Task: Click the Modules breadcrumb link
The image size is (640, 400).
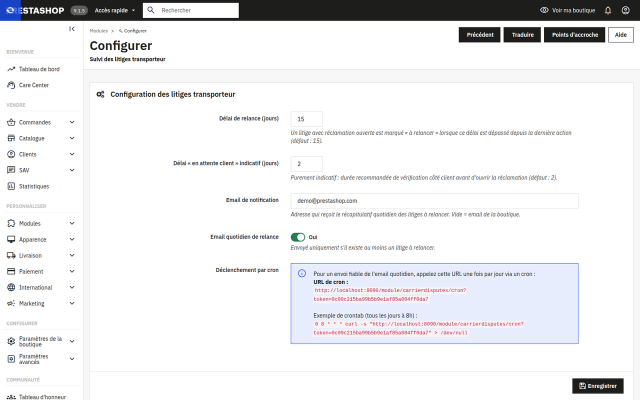Action: point(98,31)
